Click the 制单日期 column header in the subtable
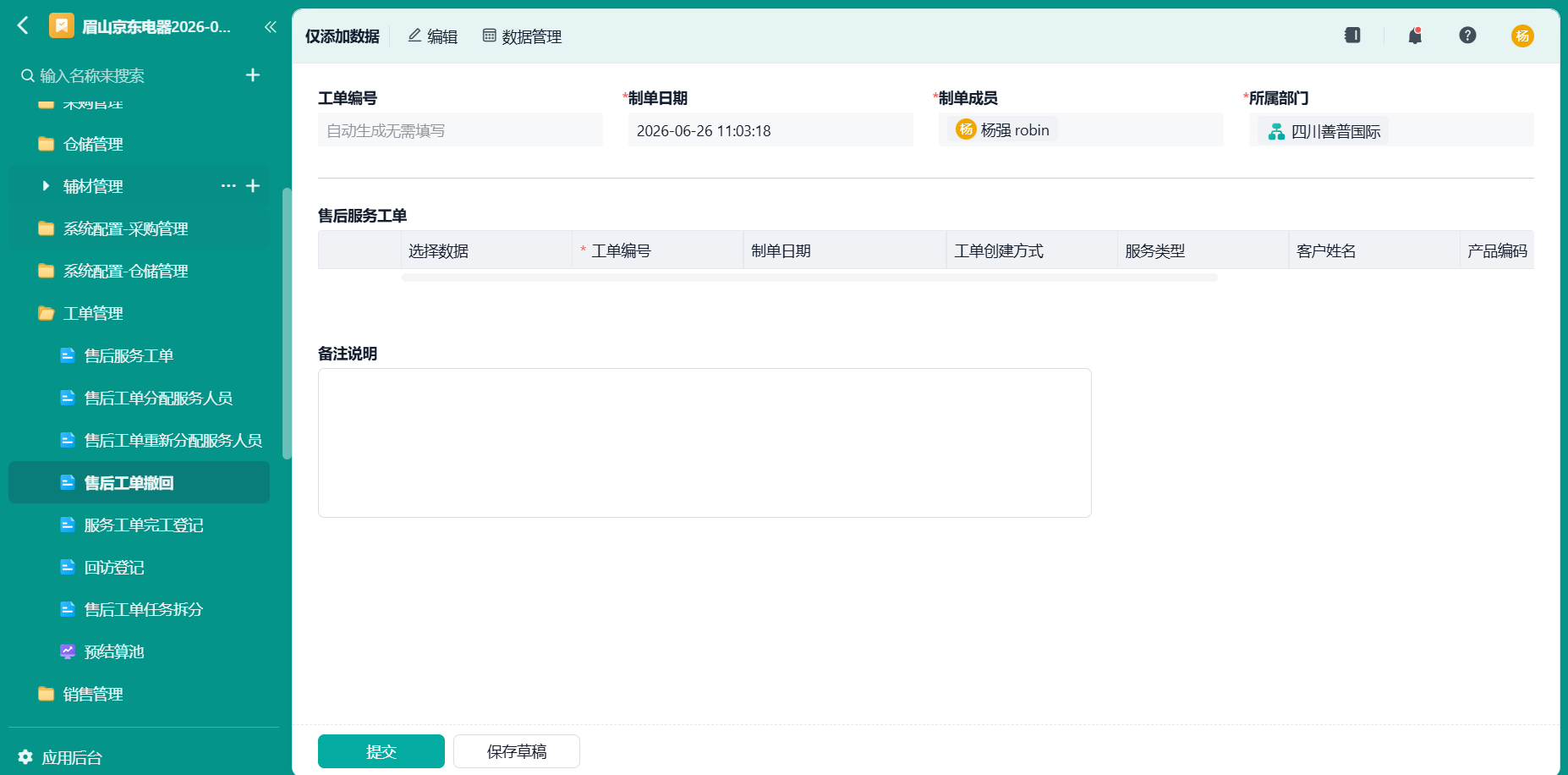 pyautogui.click(x=845, y=250)
